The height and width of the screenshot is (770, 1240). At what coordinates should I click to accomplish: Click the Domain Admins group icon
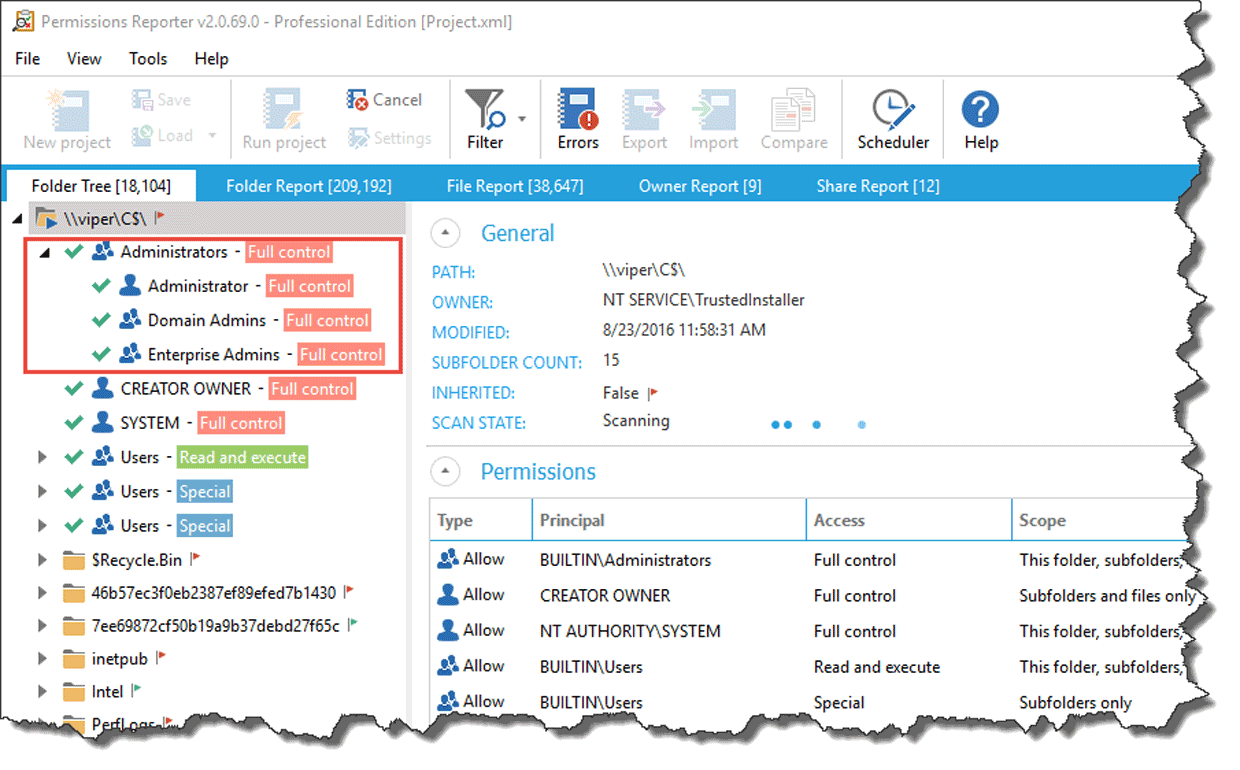(129, 320)
